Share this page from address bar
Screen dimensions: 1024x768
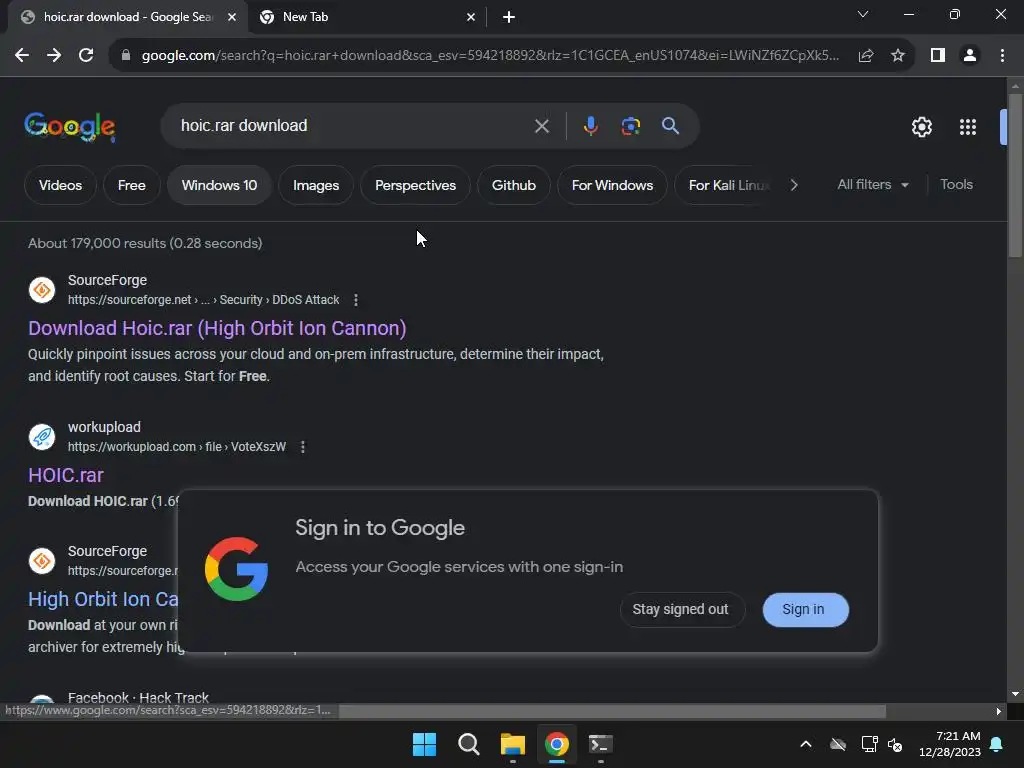coord(866,56)
